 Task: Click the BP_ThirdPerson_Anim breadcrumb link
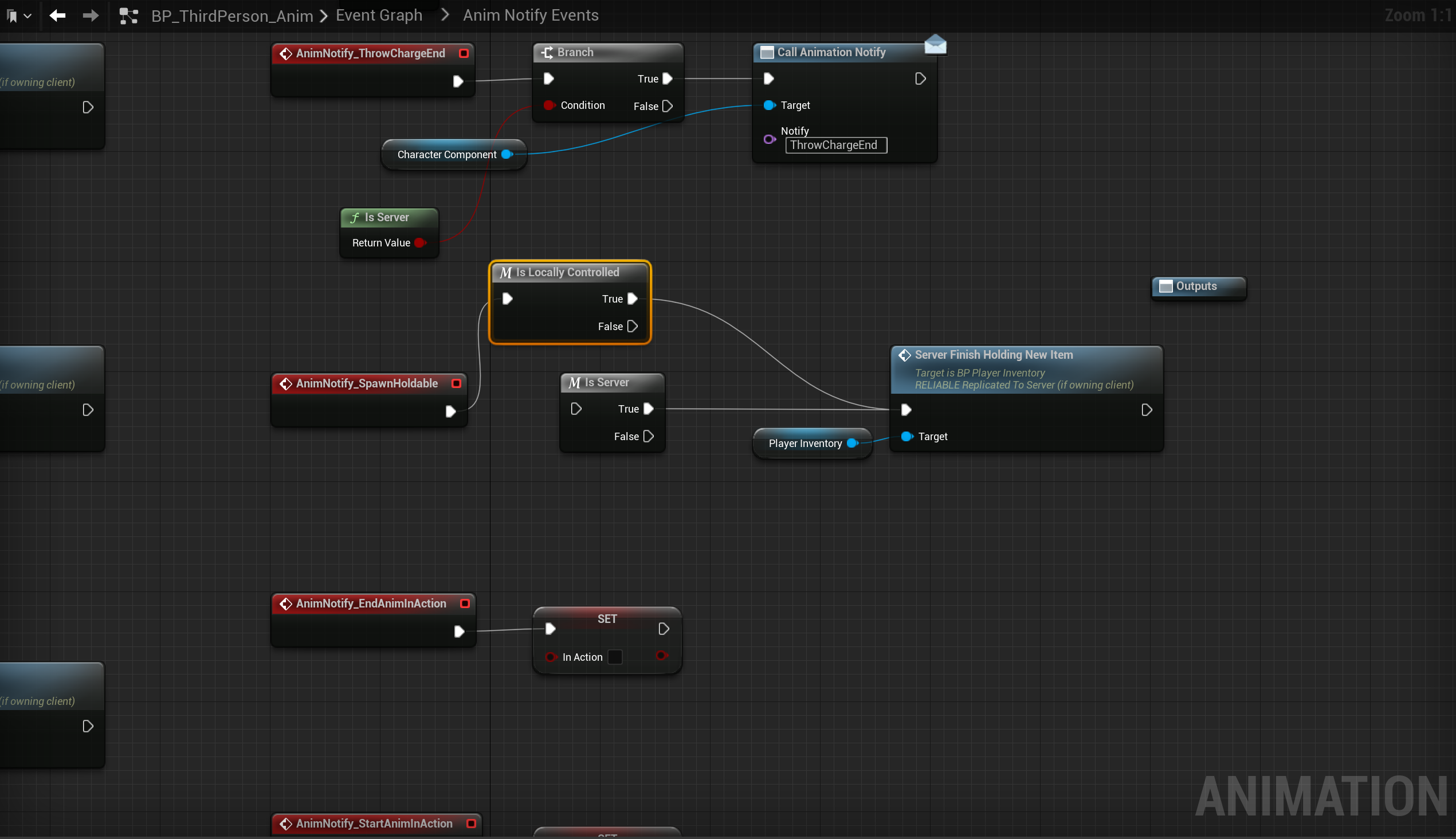tap(231, 15)
